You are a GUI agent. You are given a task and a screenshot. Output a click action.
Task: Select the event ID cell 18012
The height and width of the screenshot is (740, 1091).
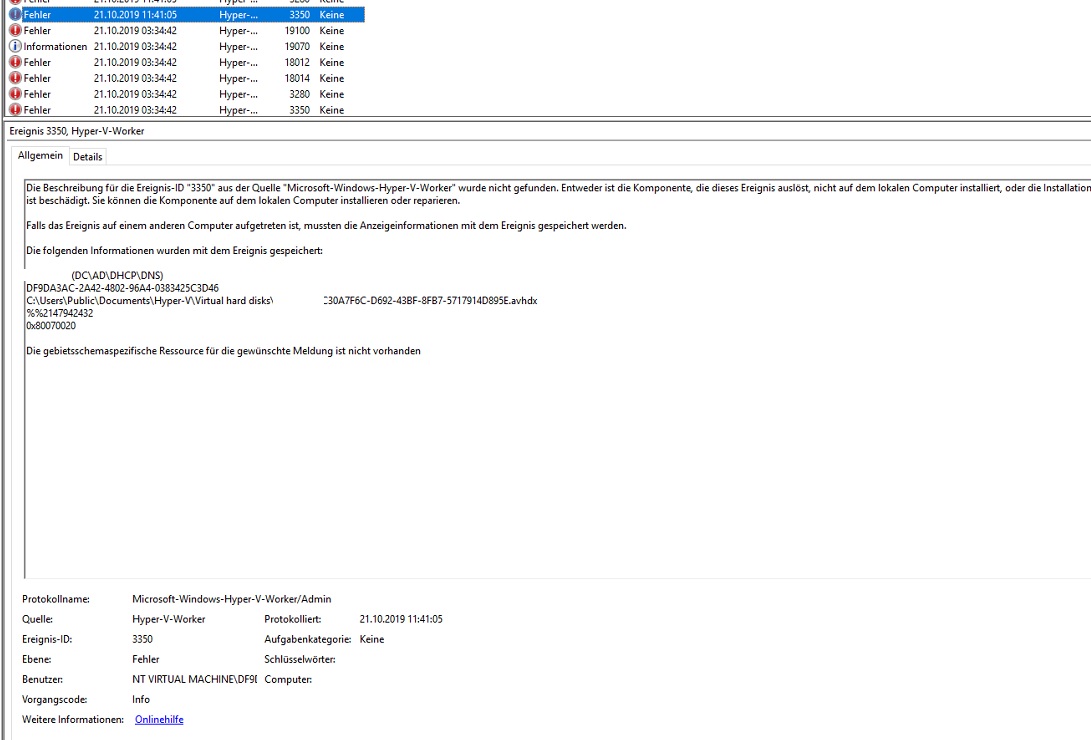pyautogui.click(x=297, y=63)
